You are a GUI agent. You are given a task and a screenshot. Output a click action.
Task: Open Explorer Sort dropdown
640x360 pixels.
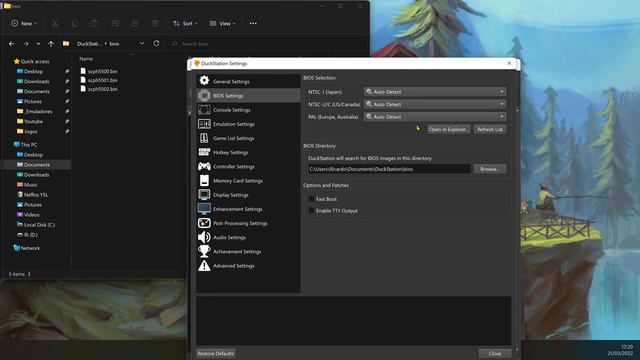(x=185, y=24)
